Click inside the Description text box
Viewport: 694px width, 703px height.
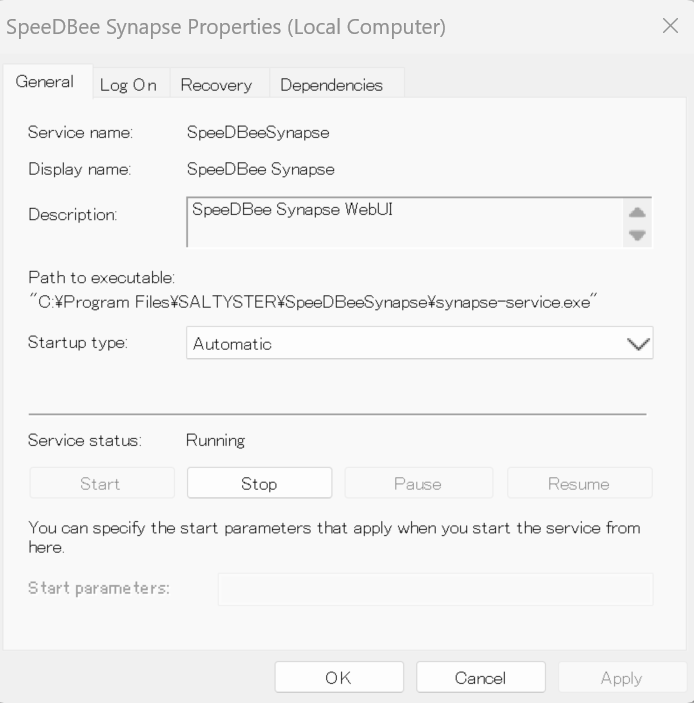[400, 221]
